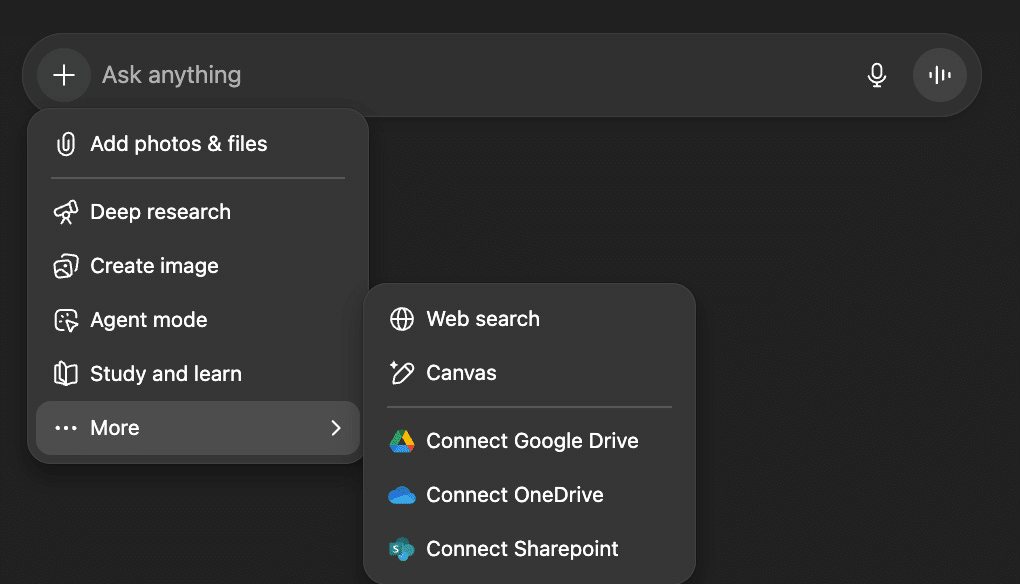Click the Canvas pencil icon
Screen dimensions: 1020x584
[x=402, y=373]
